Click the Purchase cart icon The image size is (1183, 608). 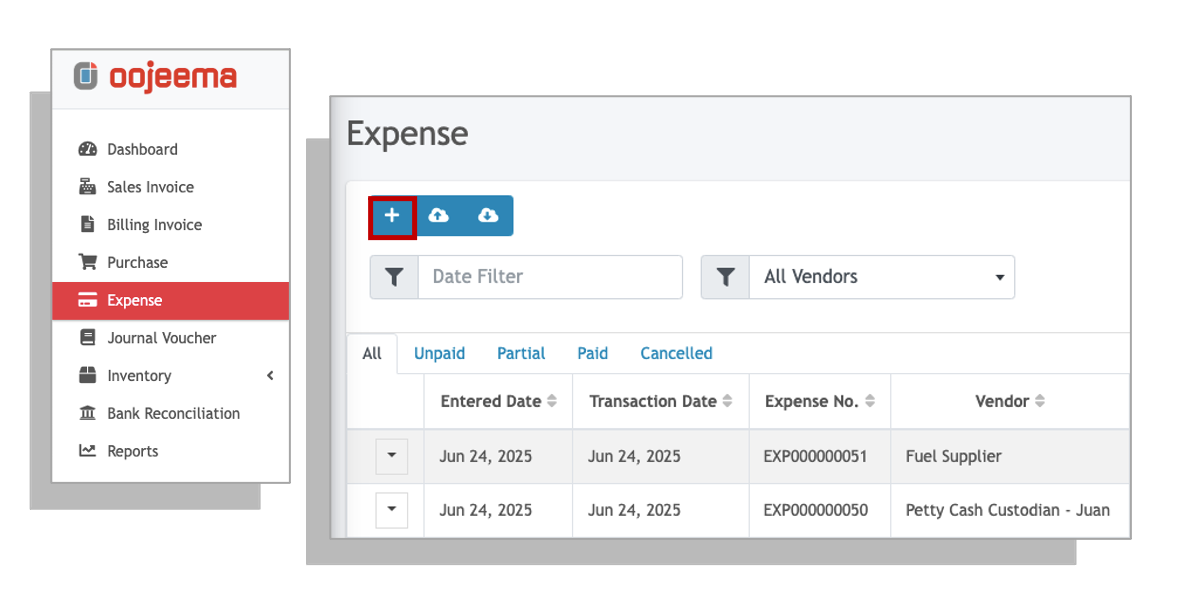[x=88, y=262]
